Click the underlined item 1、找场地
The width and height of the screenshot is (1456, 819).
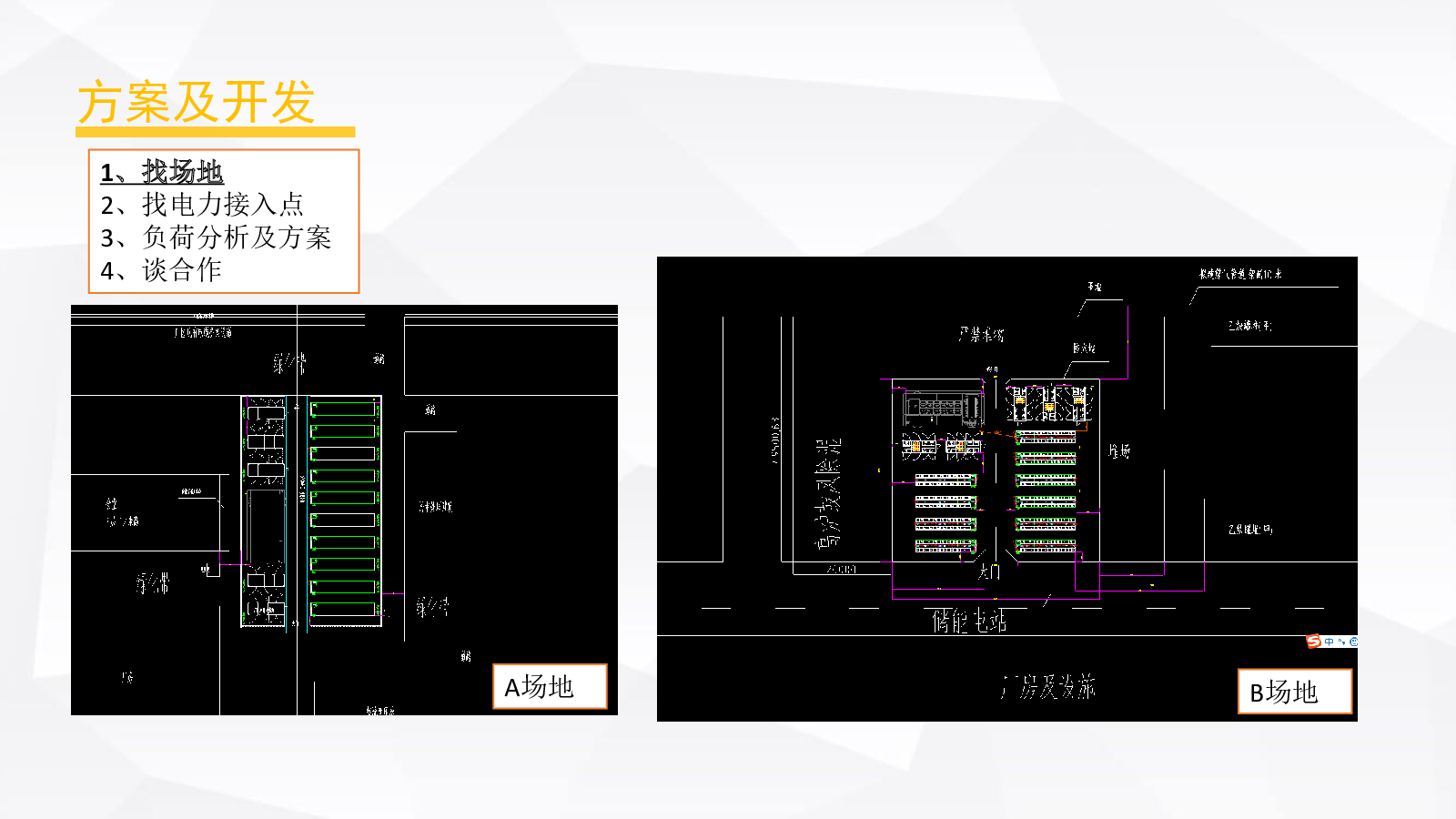[x=162, y=171]
